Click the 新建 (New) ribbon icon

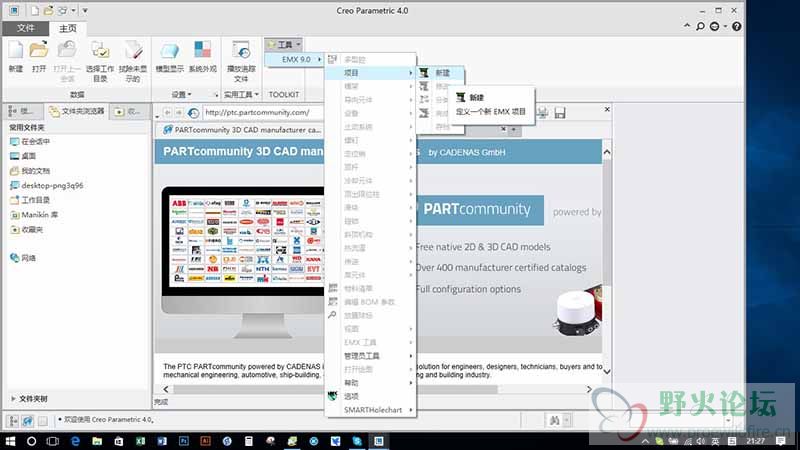click(16, 51)
